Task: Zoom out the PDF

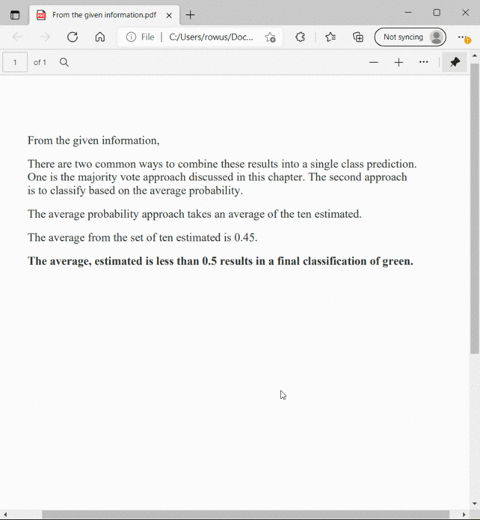Action: (374, 62)
